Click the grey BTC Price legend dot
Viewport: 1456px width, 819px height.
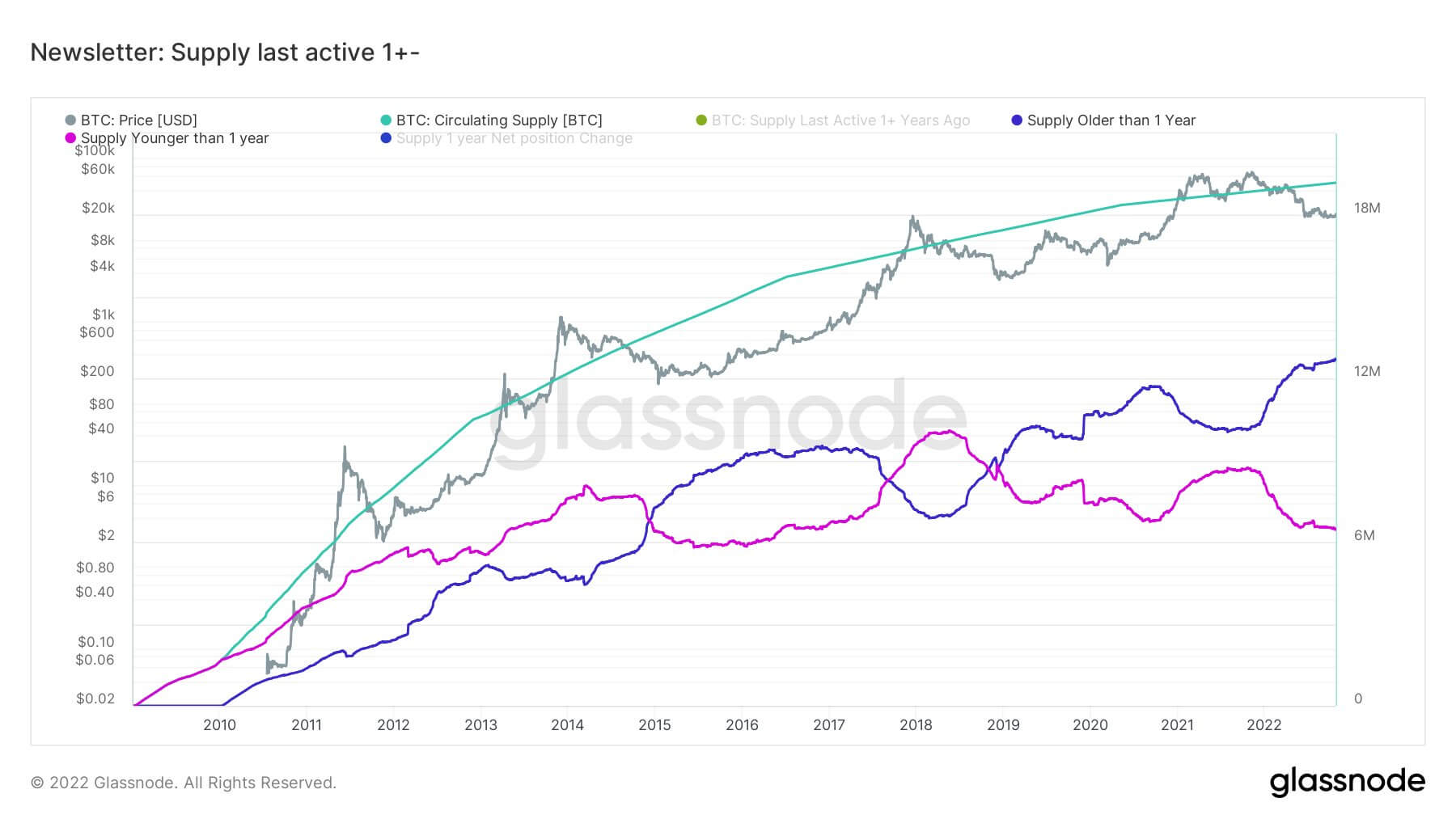pyautogui.click(x=70, y=120)
